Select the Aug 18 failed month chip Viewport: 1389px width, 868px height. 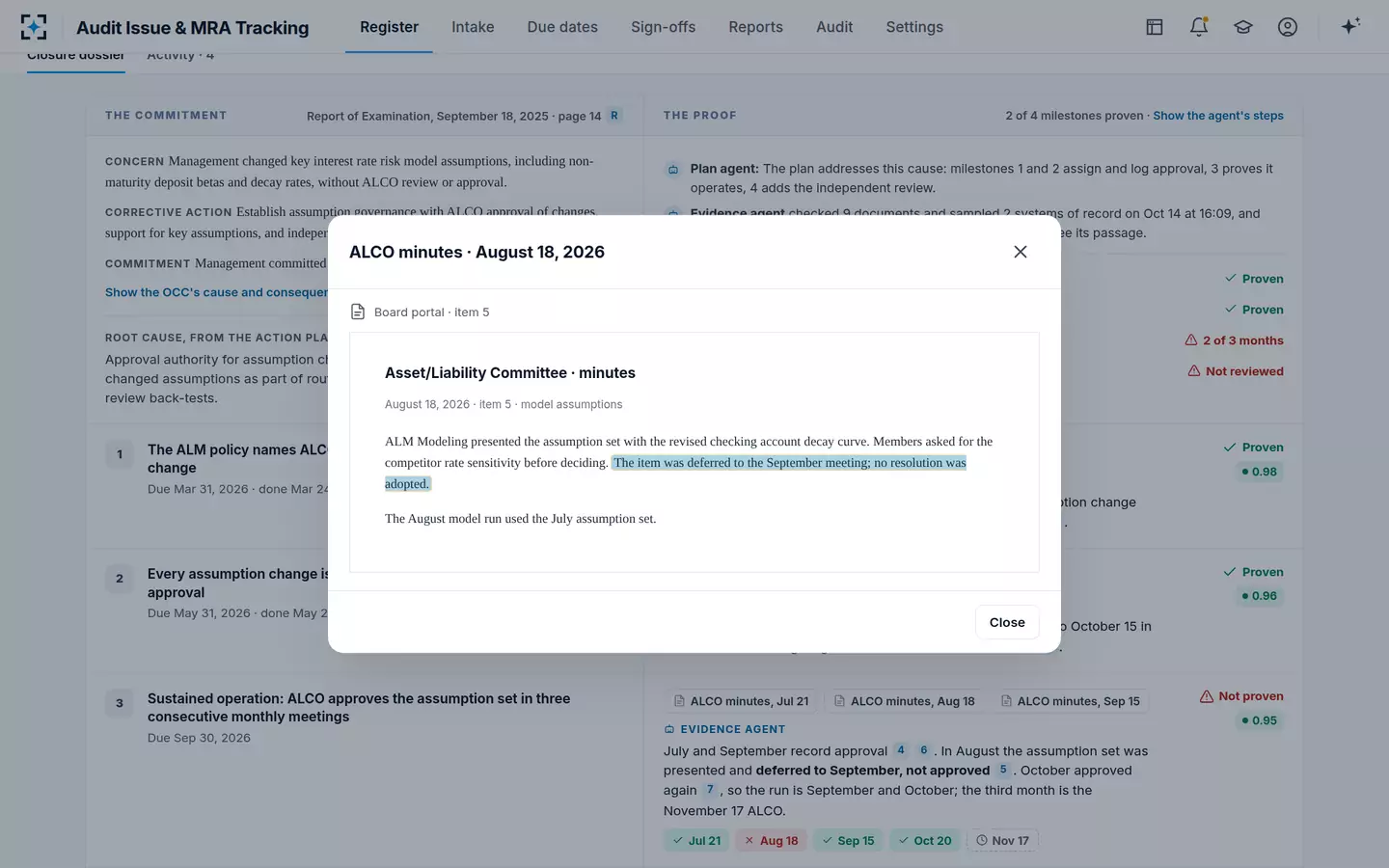coord(772,840)
